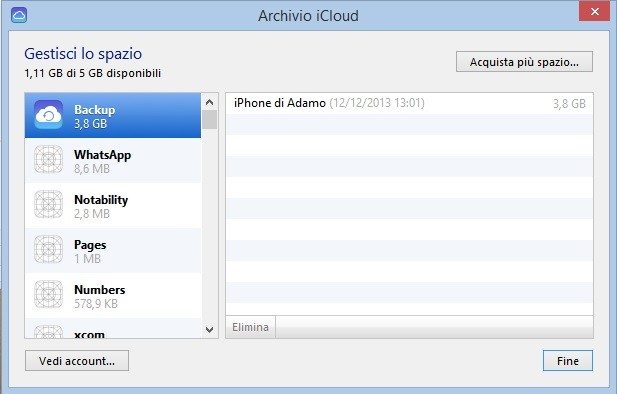This screenshot has height=394, width=617.
Task: Click the scroll down arrow in app list
Action: pyautogui.click(x=209, y=329)
